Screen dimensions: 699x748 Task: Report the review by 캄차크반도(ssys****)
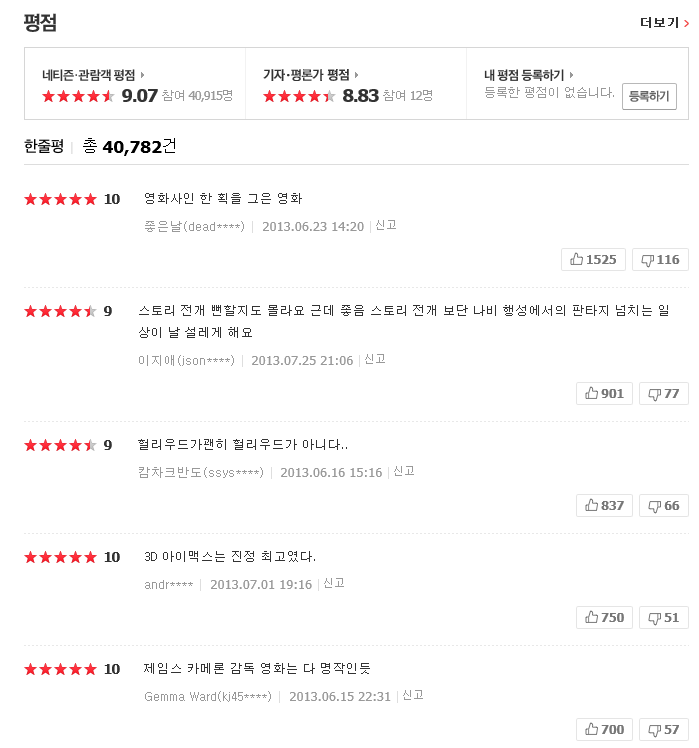pos(404,471)
